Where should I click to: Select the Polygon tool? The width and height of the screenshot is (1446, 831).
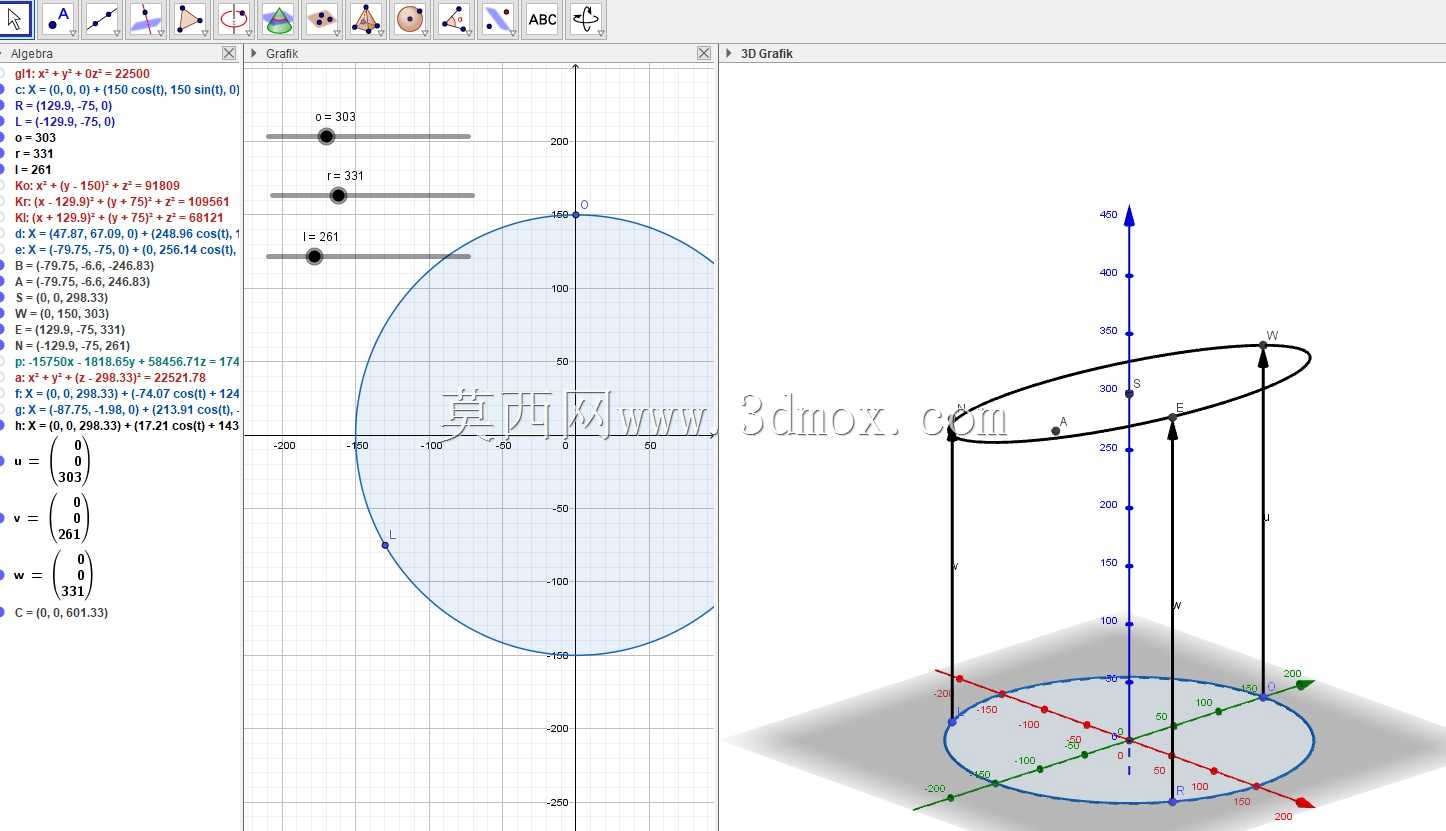[191, 19]
